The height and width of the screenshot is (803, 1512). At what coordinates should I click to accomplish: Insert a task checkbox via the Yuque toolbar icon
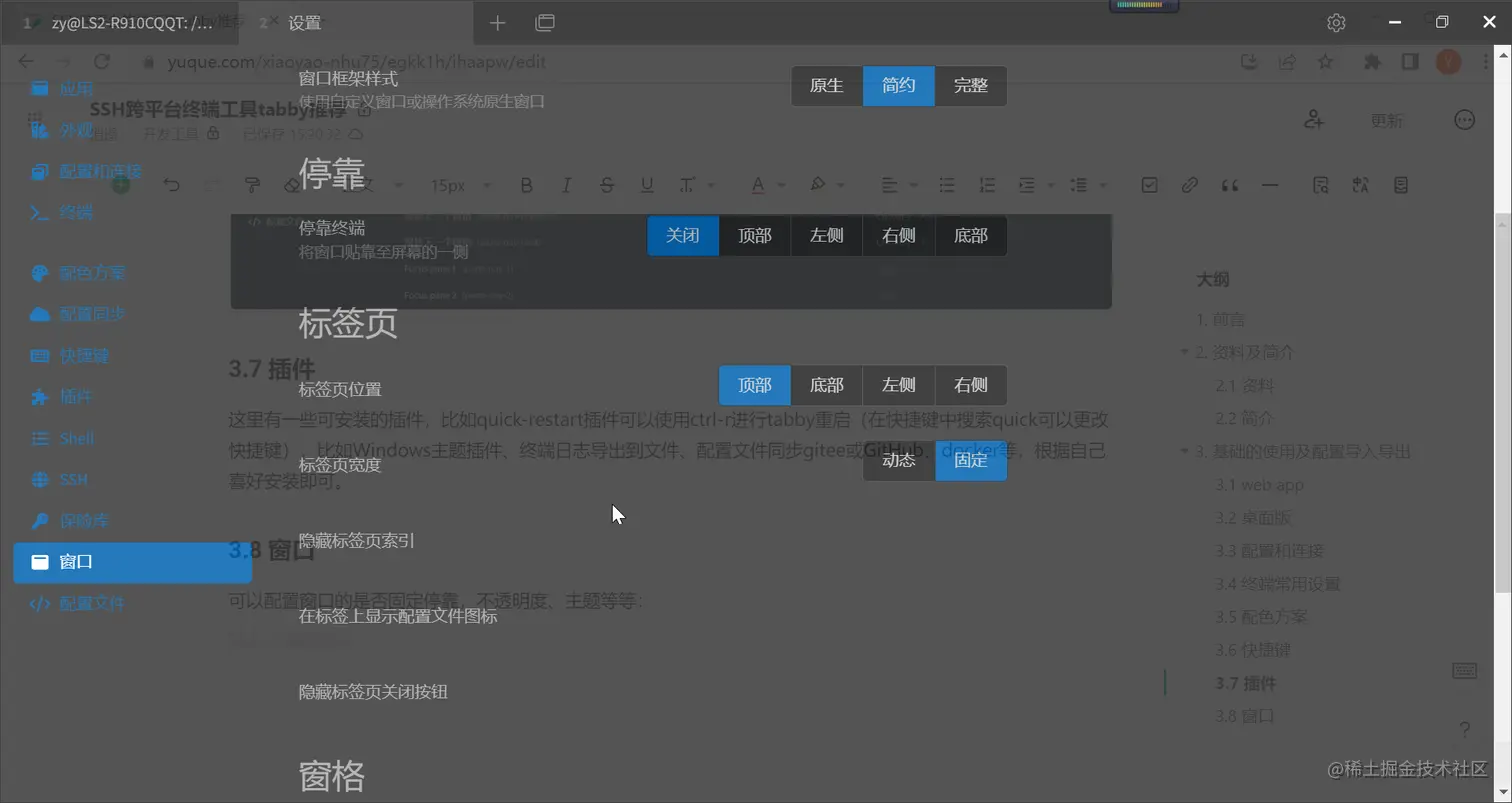[1149, 185]
